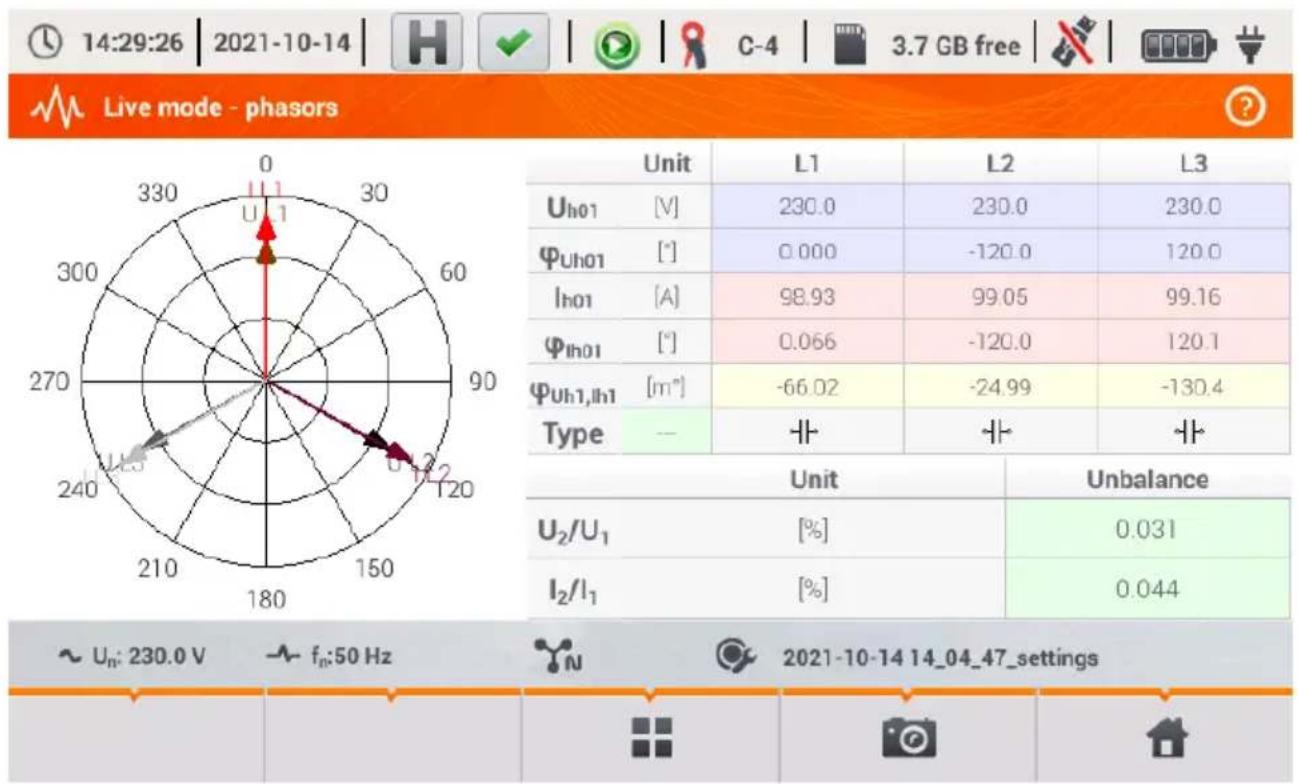Viewport: 1298px width, 784px height.
Task: Tap the current unbalance value 0.044
Action: point(1147,591)
